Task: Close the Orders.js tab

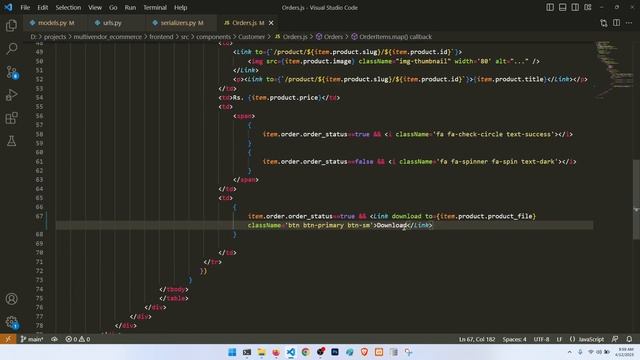Action: click(271, 23)
